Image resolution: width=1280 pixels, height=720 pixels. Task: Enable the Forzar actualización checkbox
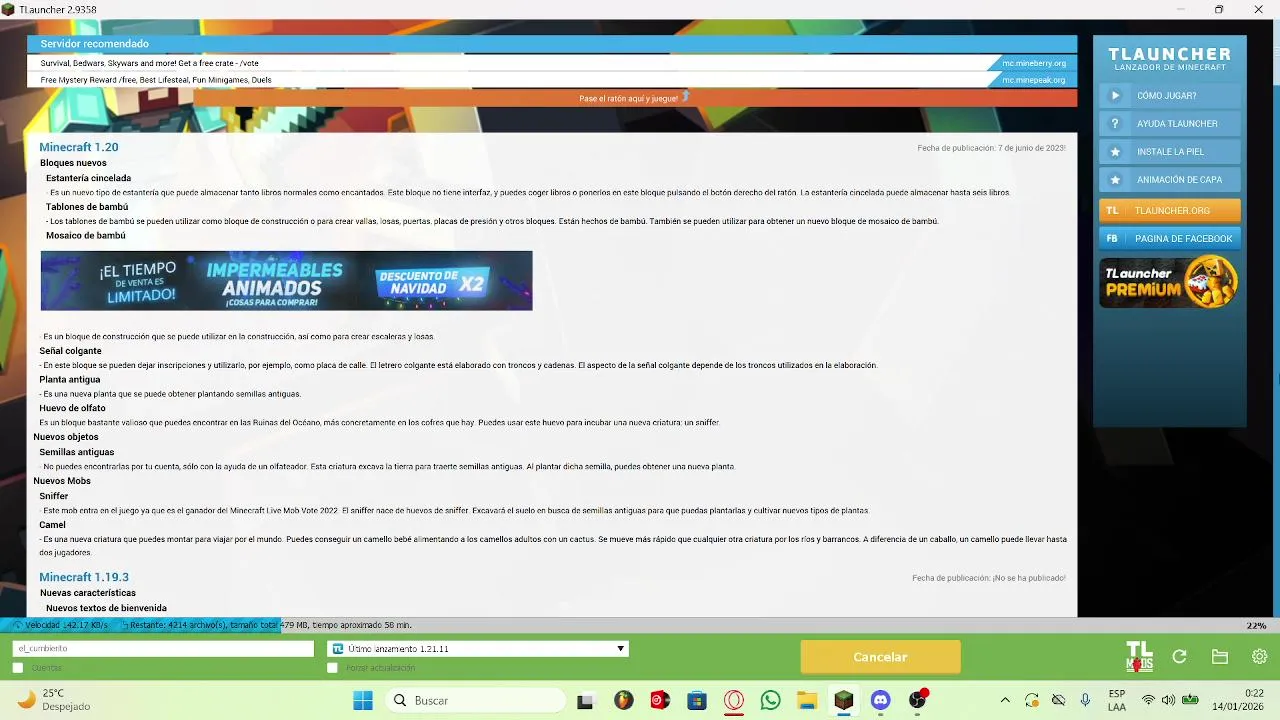[x=332, y=668]
